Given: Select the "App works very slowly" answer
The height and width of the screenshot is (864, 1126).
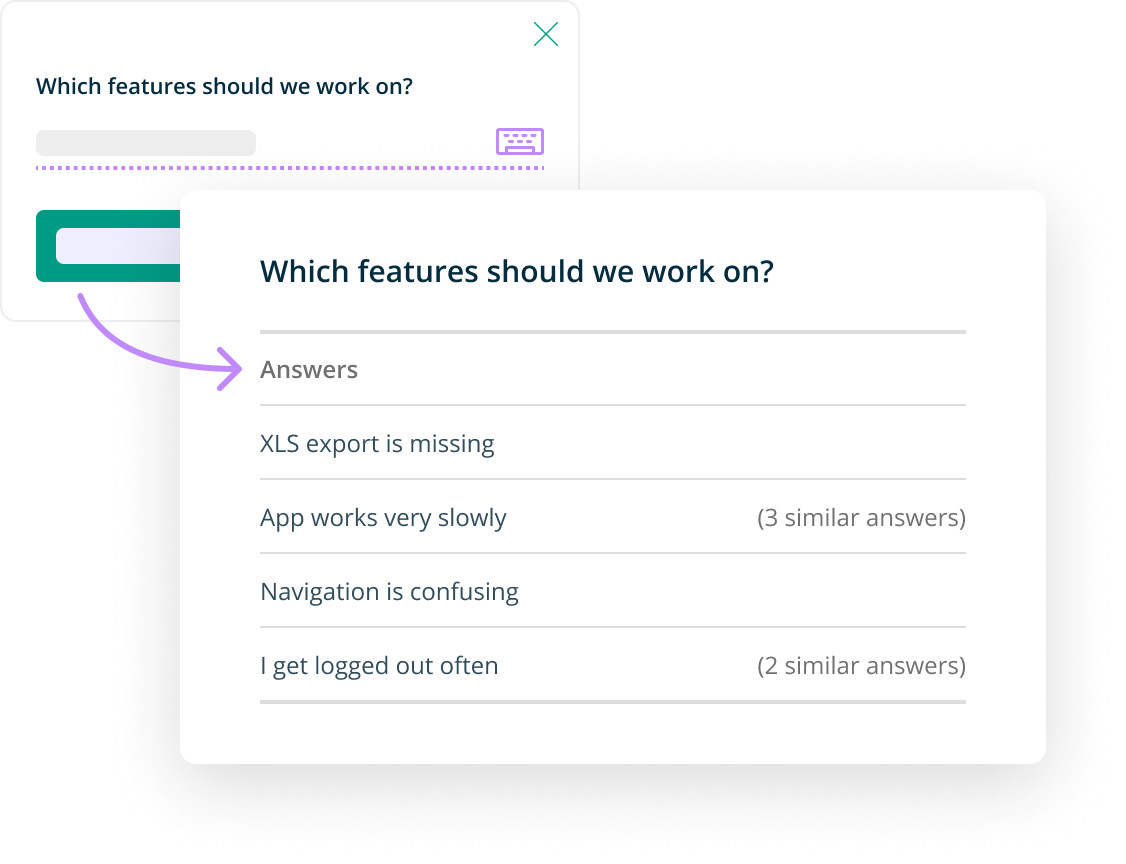Looking at the screenshot, I should click(383, 518).
